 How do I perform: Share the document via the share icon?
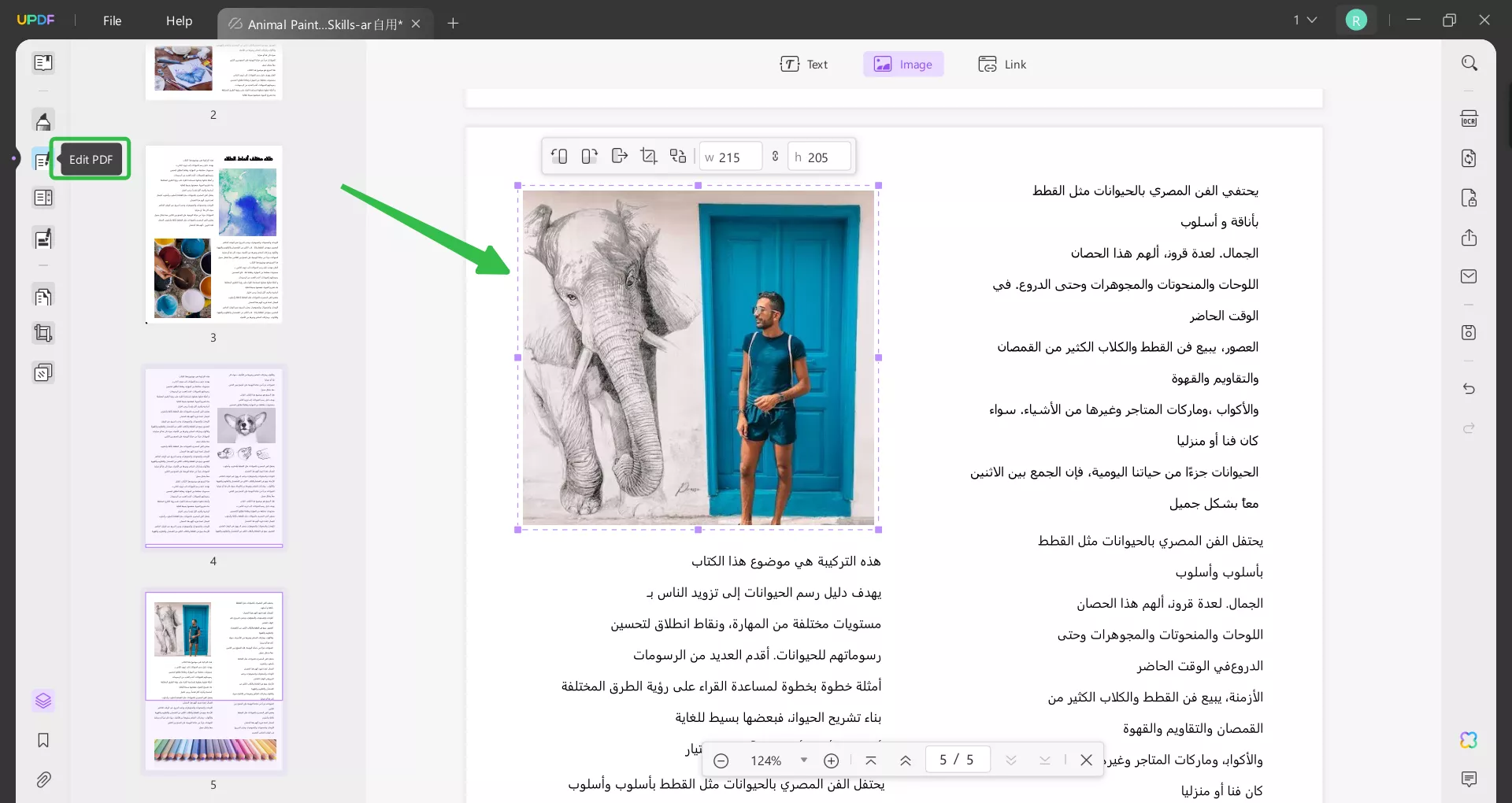tap(1469, 237)
